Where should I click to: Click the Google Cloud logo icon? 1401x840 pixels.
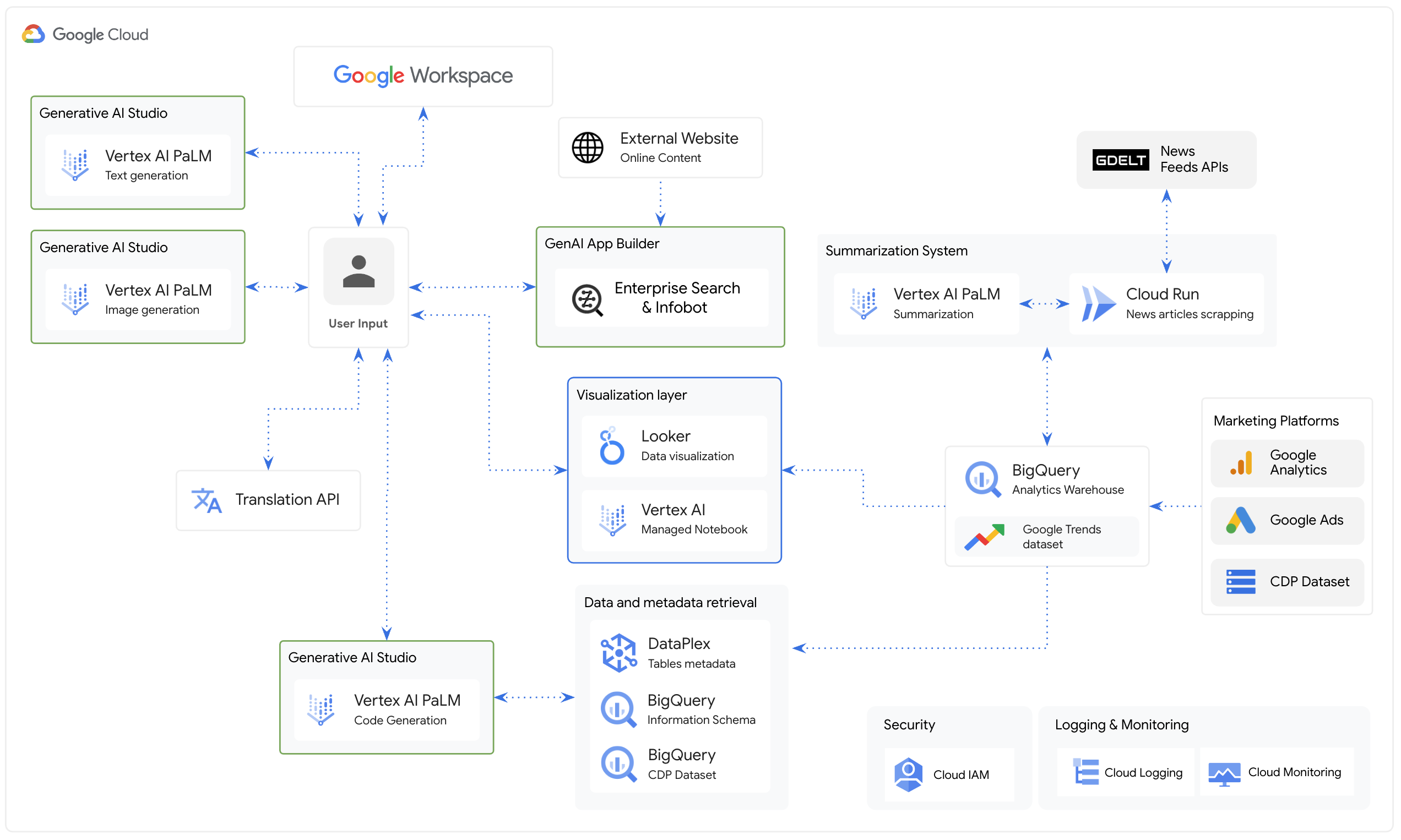33,35
